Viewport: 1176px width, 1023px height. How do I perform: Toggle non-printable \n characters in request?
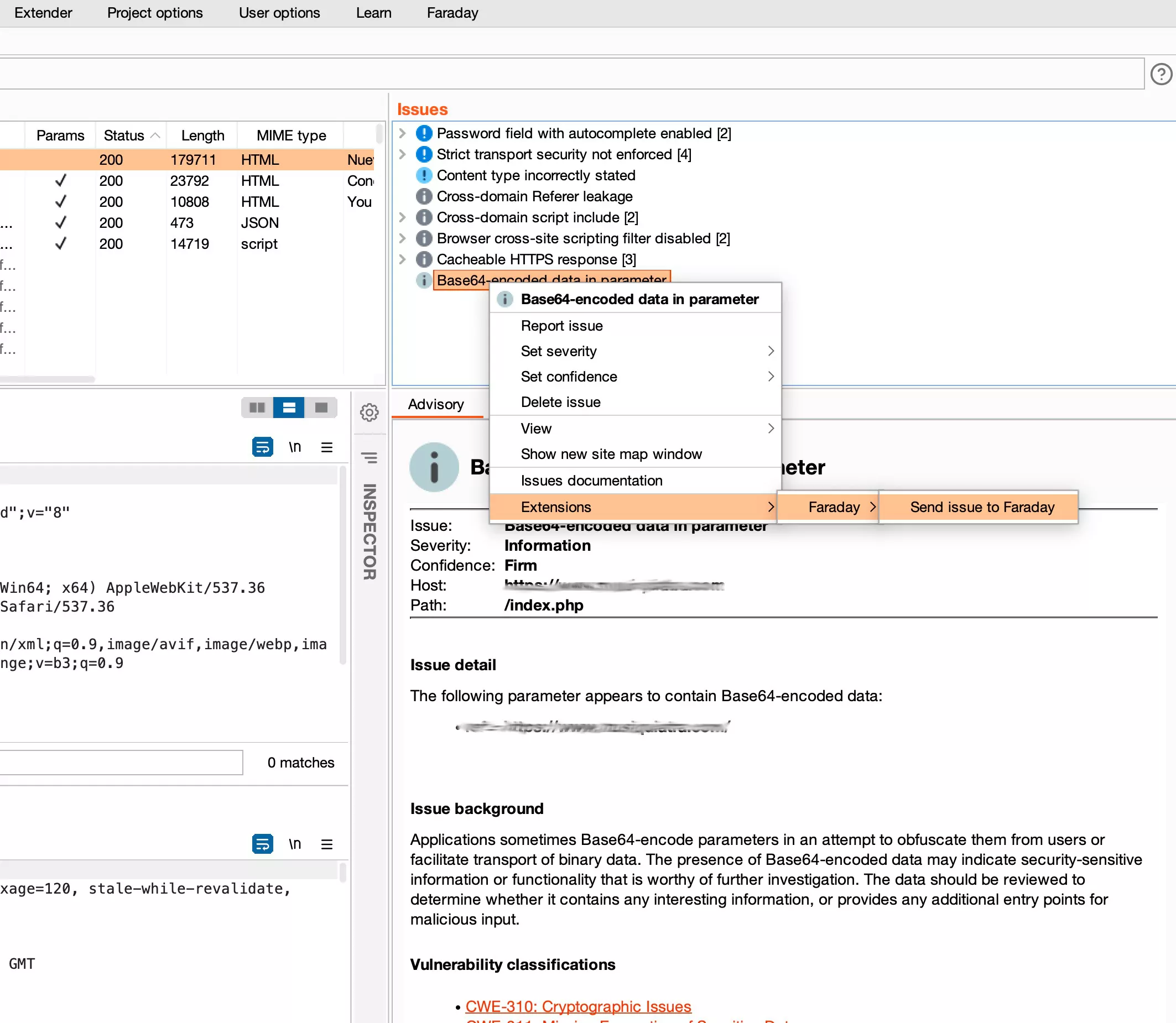point(295,447)
